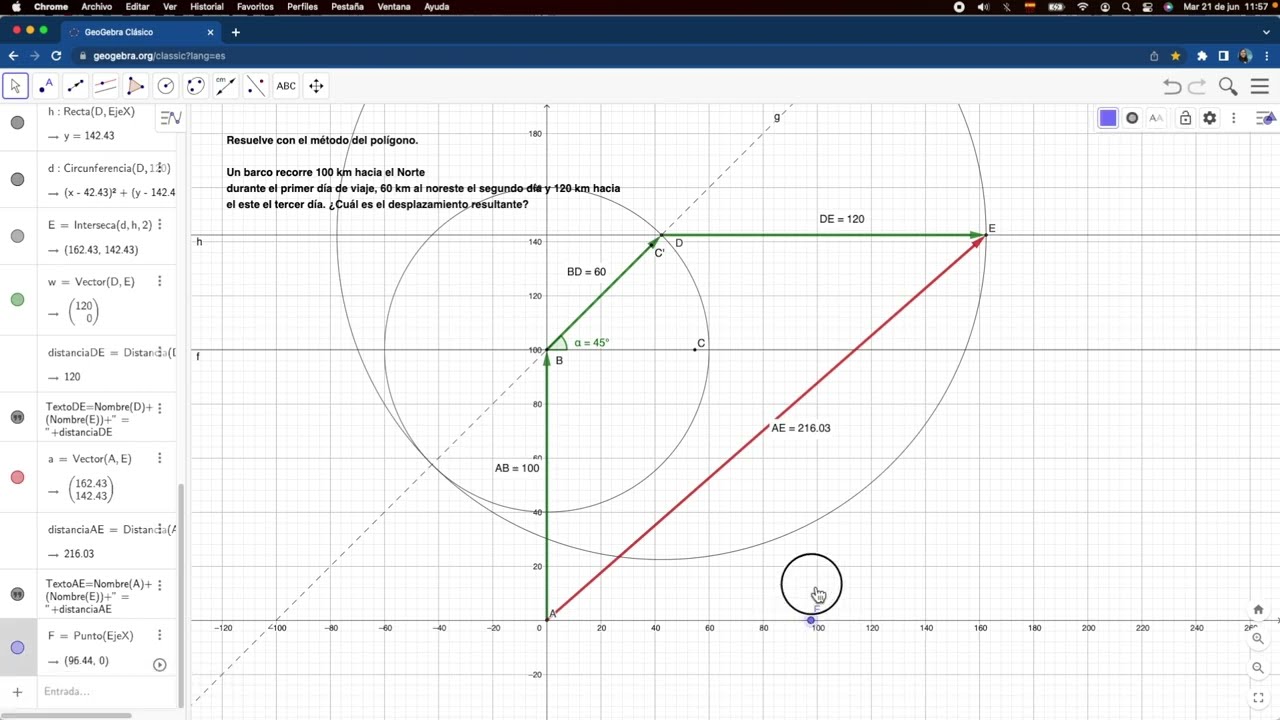Screen dimensions: 1280x720
Task: Select the Point tool
Action: coord(45,86)
